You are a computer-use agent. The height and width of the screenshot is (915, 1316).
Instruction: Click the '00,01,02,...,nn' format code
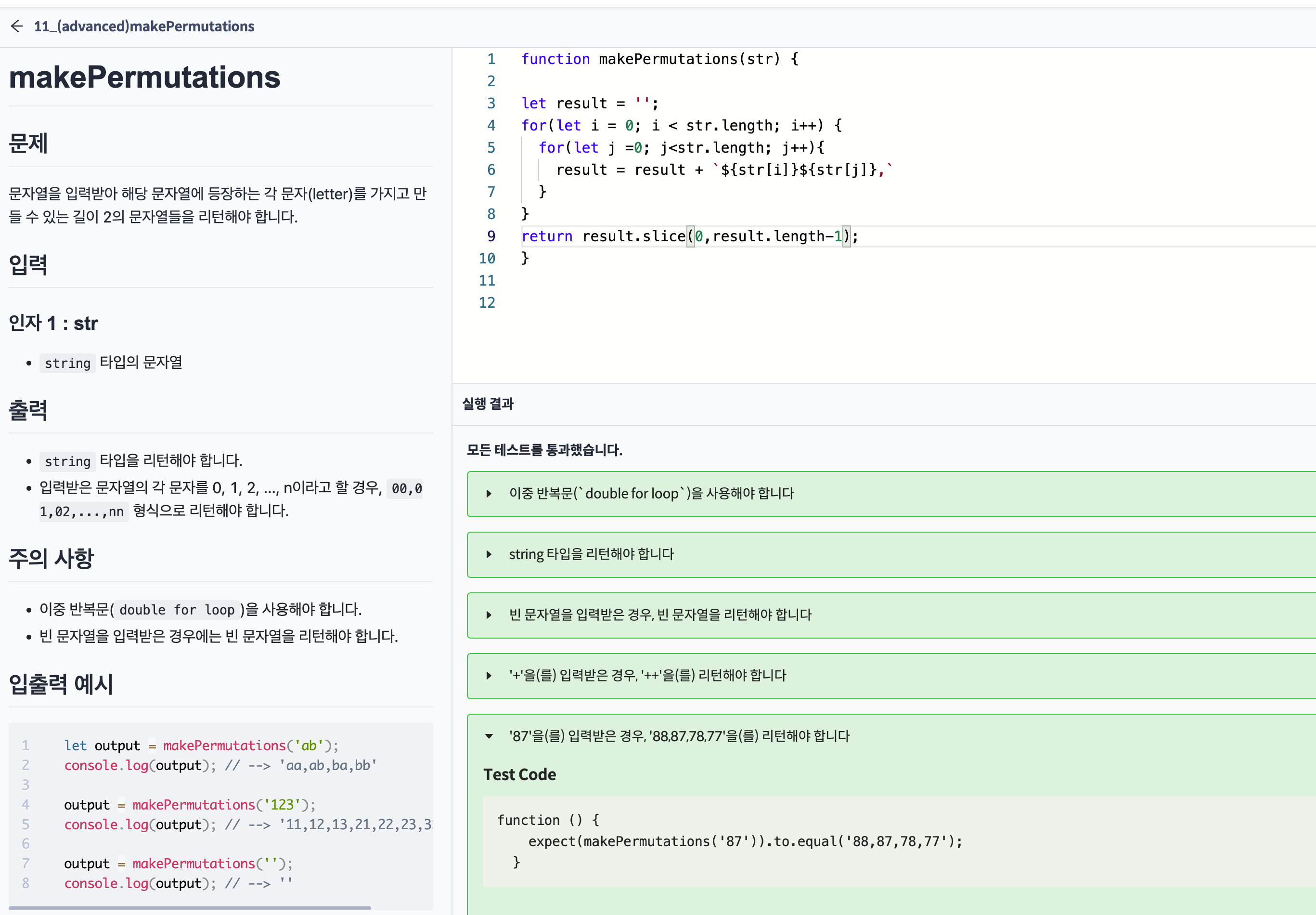(231, 500)
